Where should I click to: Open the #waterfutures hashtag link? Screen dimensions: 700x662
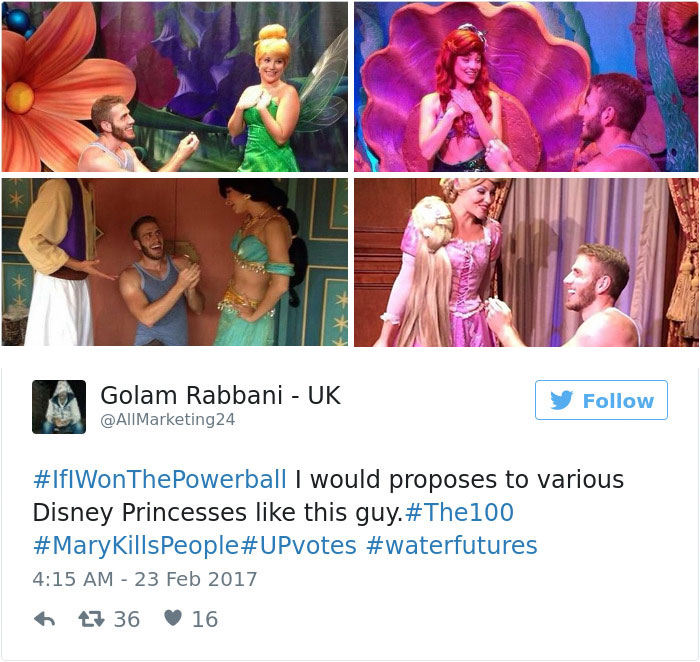pyautogui.click(x=452, y=545)
